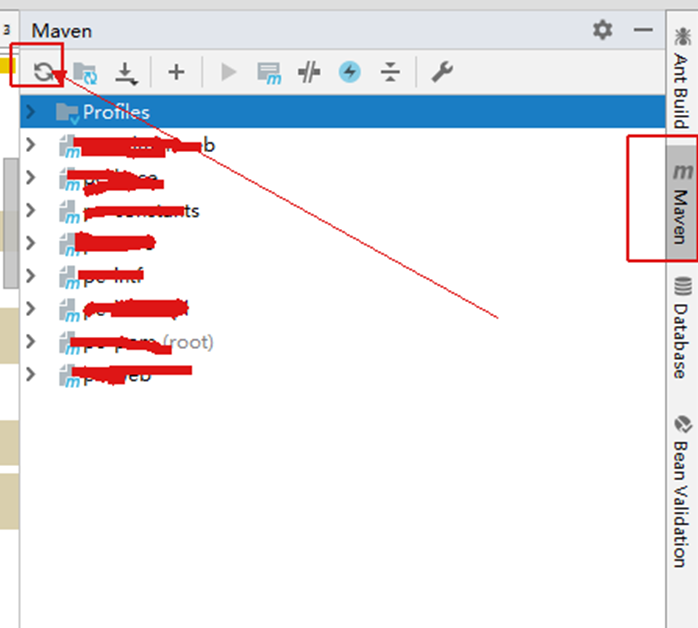Expand the (root) module node
Viewport: 698px width, 628px height.
(x=30, y=341)
